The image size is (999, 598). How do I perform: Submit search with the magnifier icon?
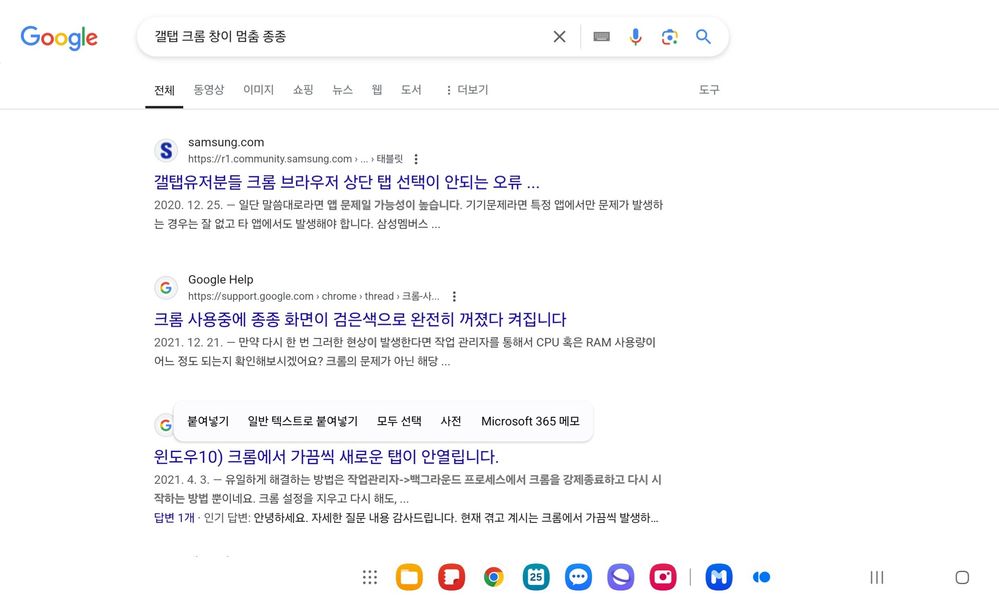703,37
